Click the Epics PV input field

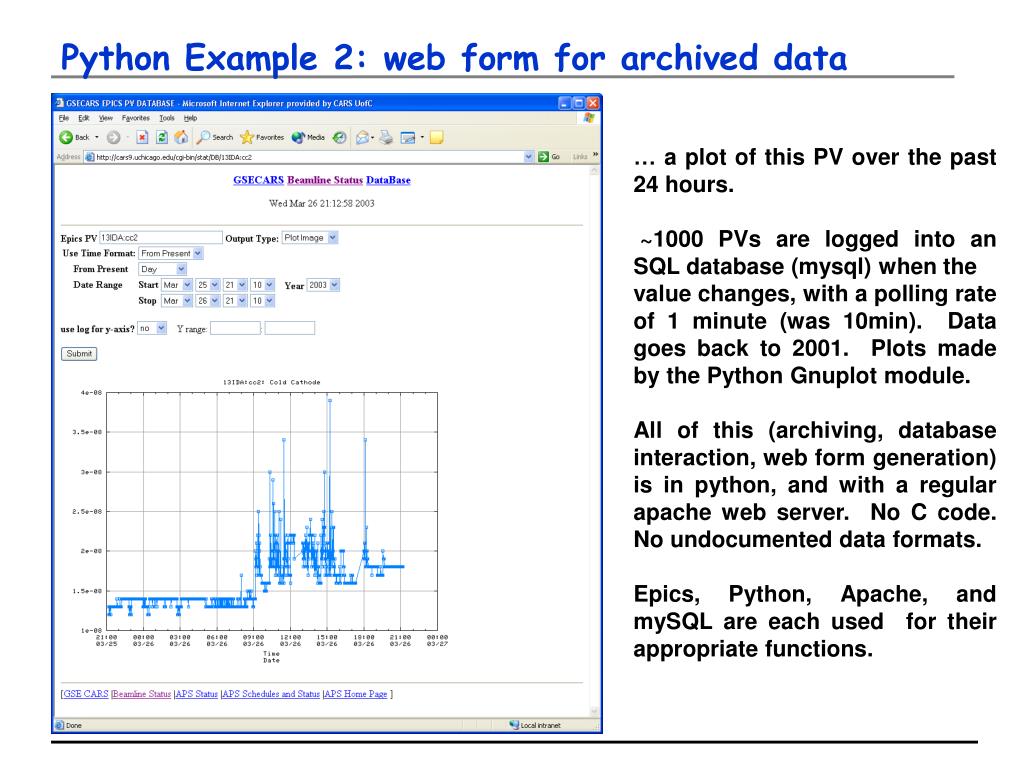click(161, 238)
